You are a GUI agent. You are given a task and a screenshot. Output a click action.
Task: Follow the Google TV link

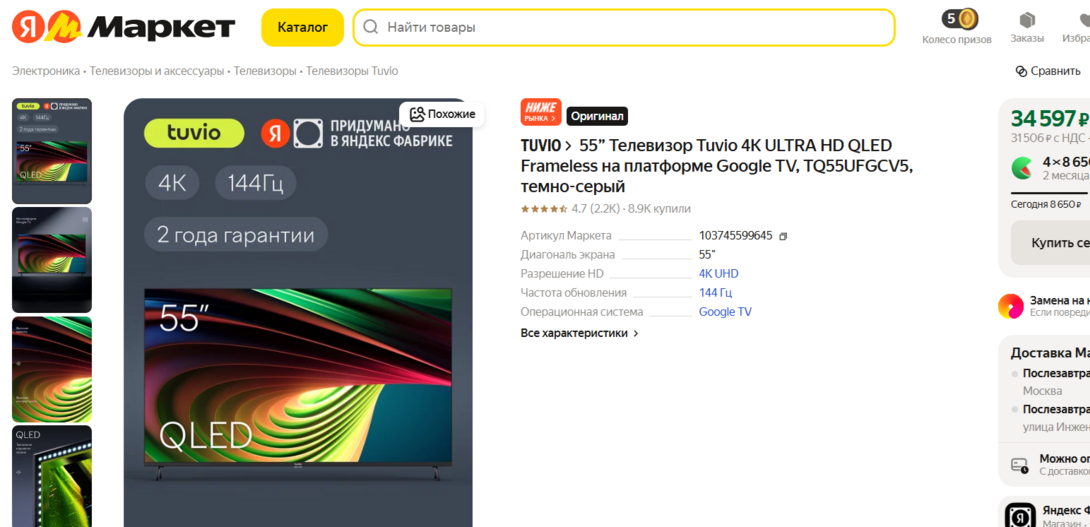click(725, 312)
